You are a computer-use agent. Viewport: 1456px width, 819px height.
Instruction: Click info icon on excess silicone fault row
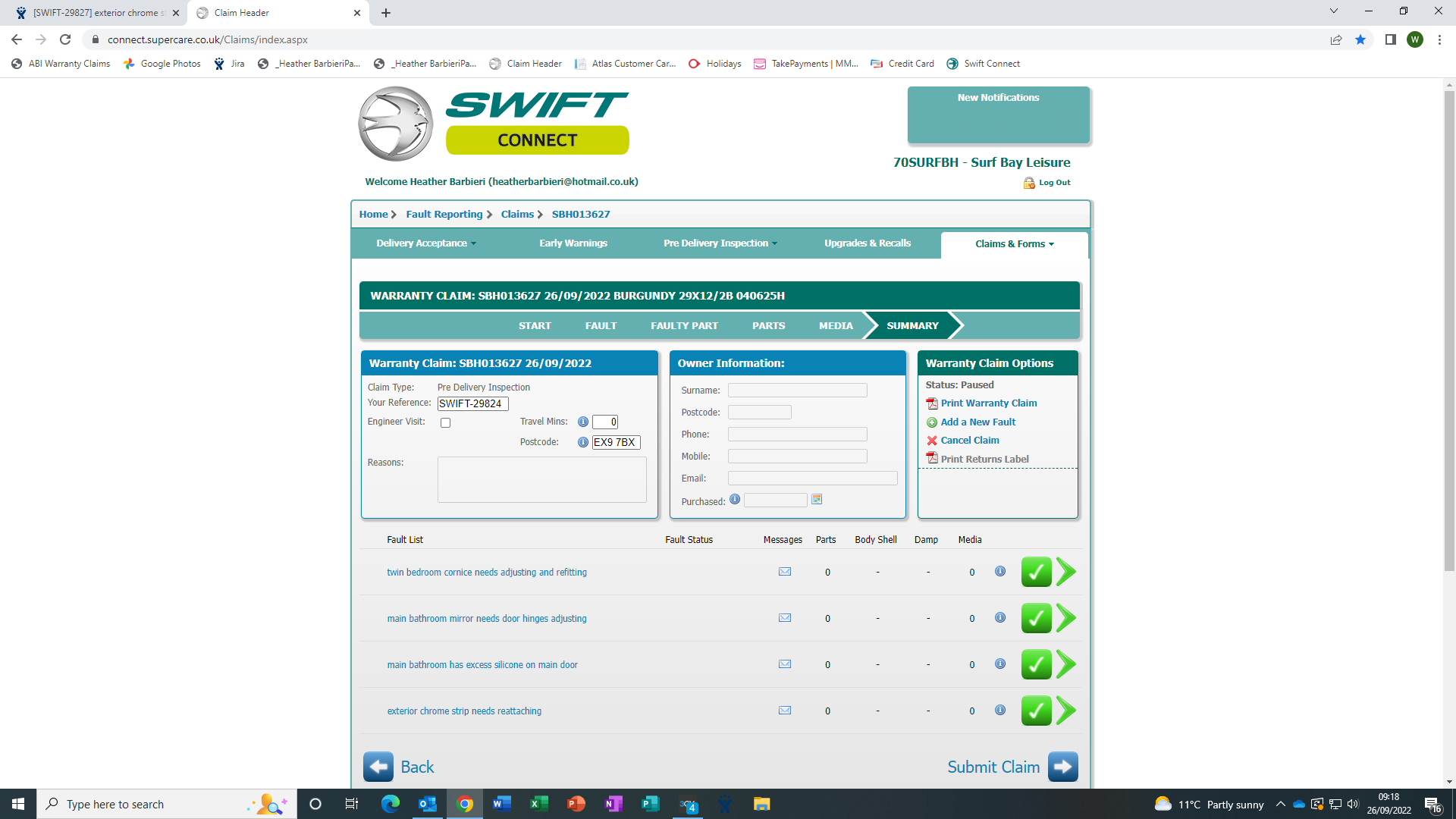tap(1000, 664)
